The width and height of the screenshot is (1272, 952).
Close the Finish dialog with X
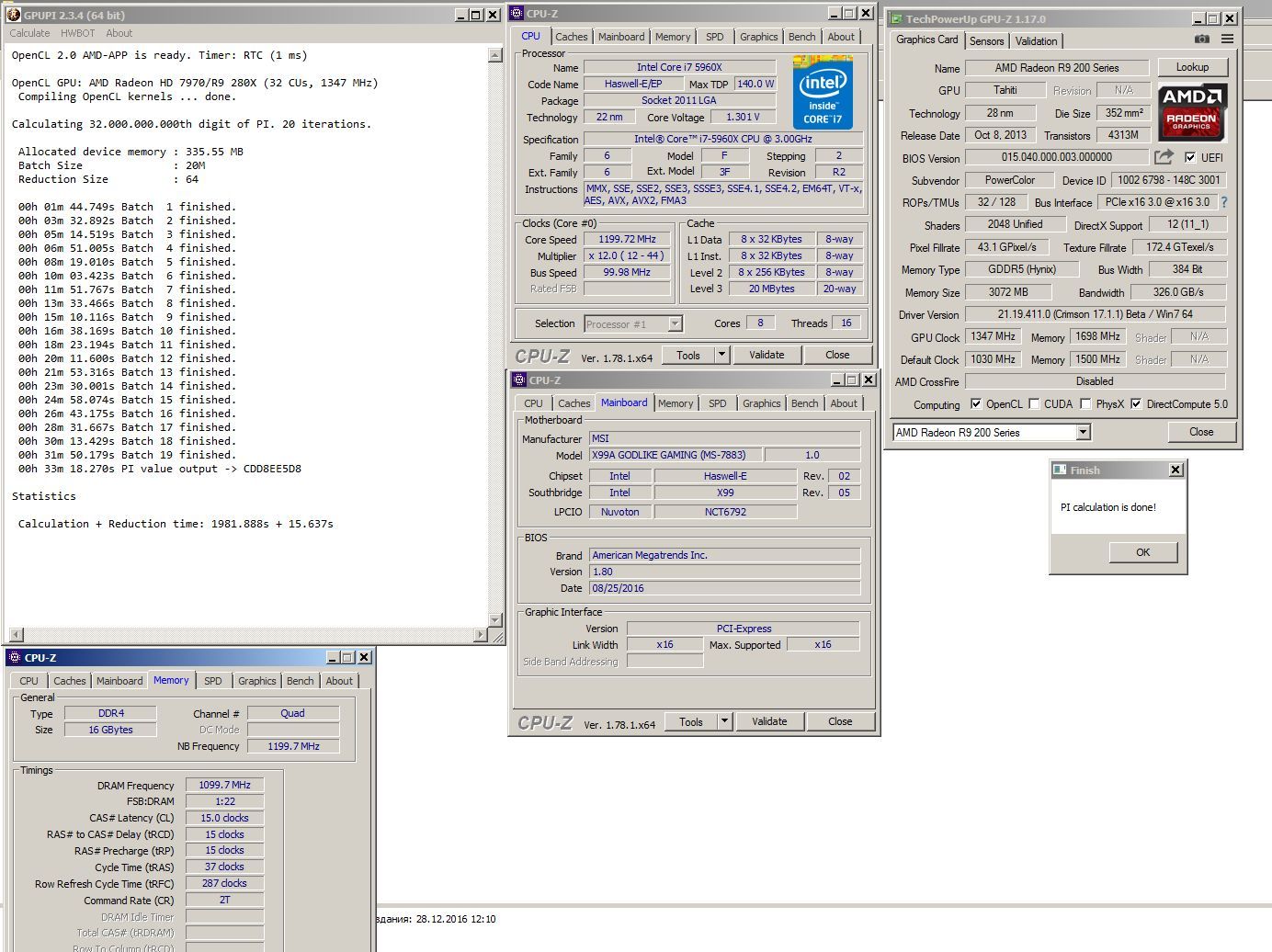tap(1175, 470)
